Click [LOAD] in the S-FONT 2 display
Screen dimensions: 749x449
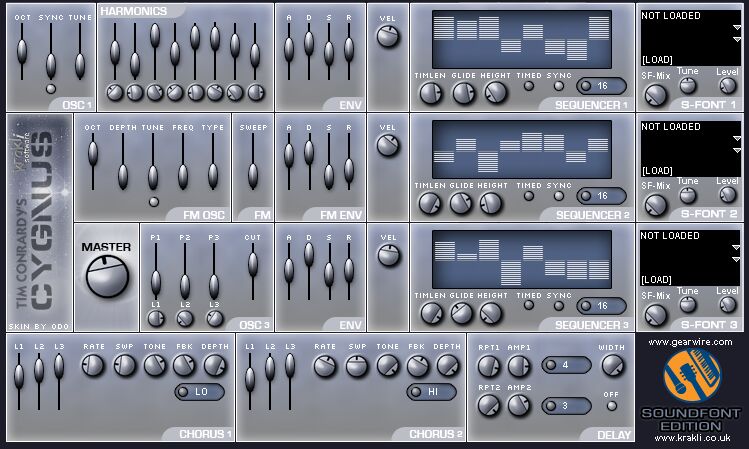click(x=657, y=171)
